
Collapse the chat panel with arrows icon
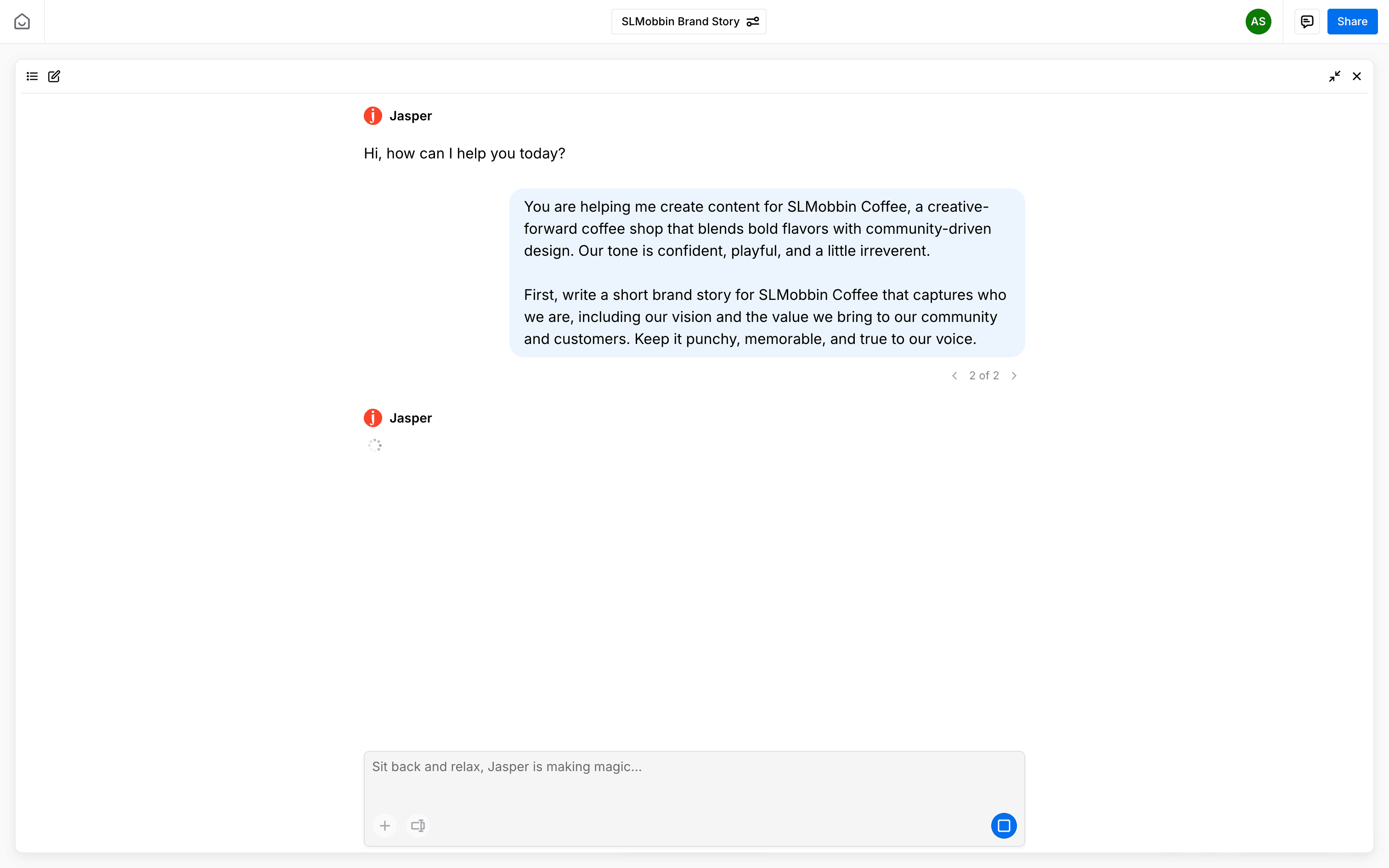pyautogui.click(x=1334, y=76)
